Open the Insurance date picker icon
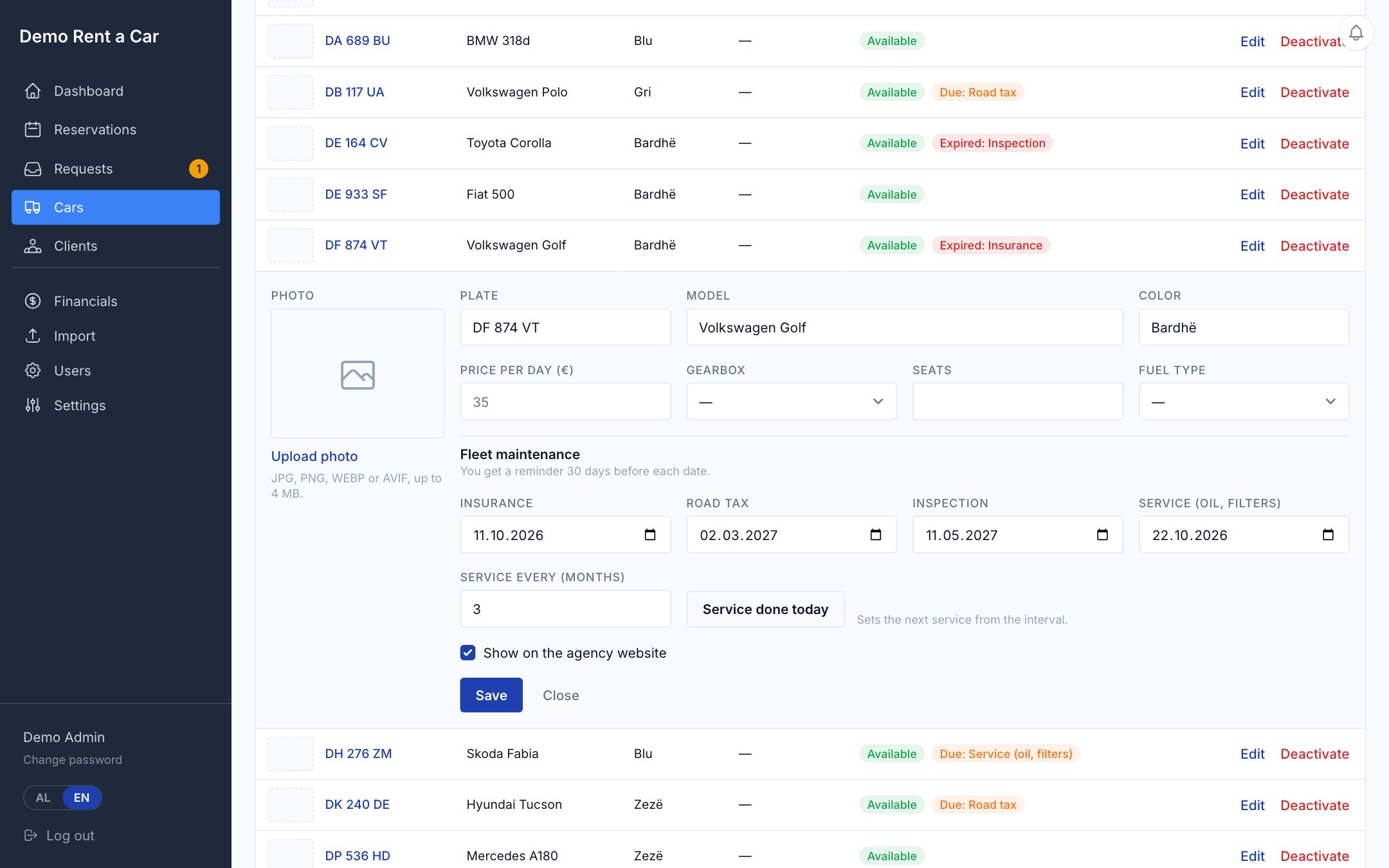 pyautogui.click(x=650, y=534)
